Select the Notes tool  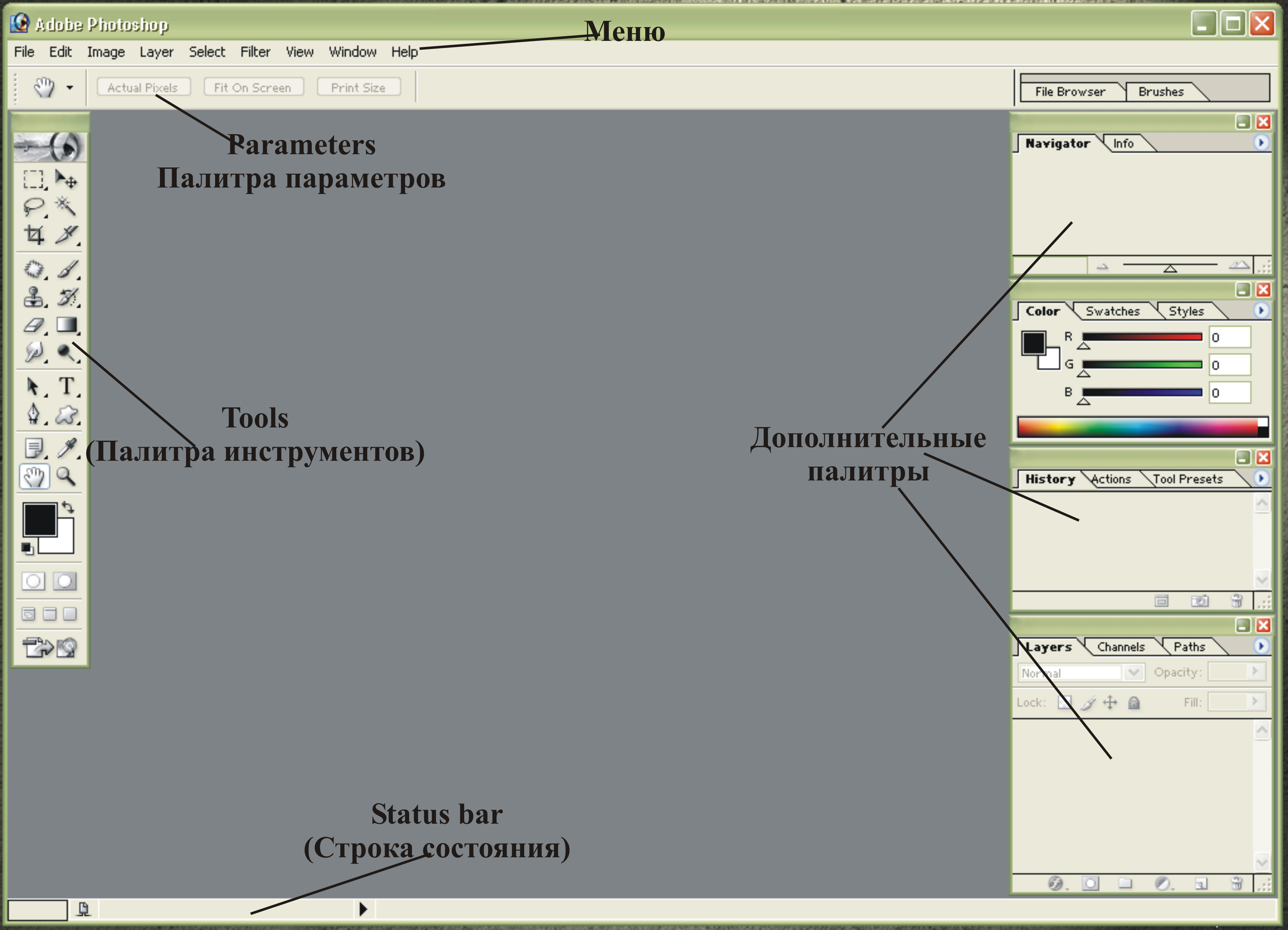click(x=34, y=449)
